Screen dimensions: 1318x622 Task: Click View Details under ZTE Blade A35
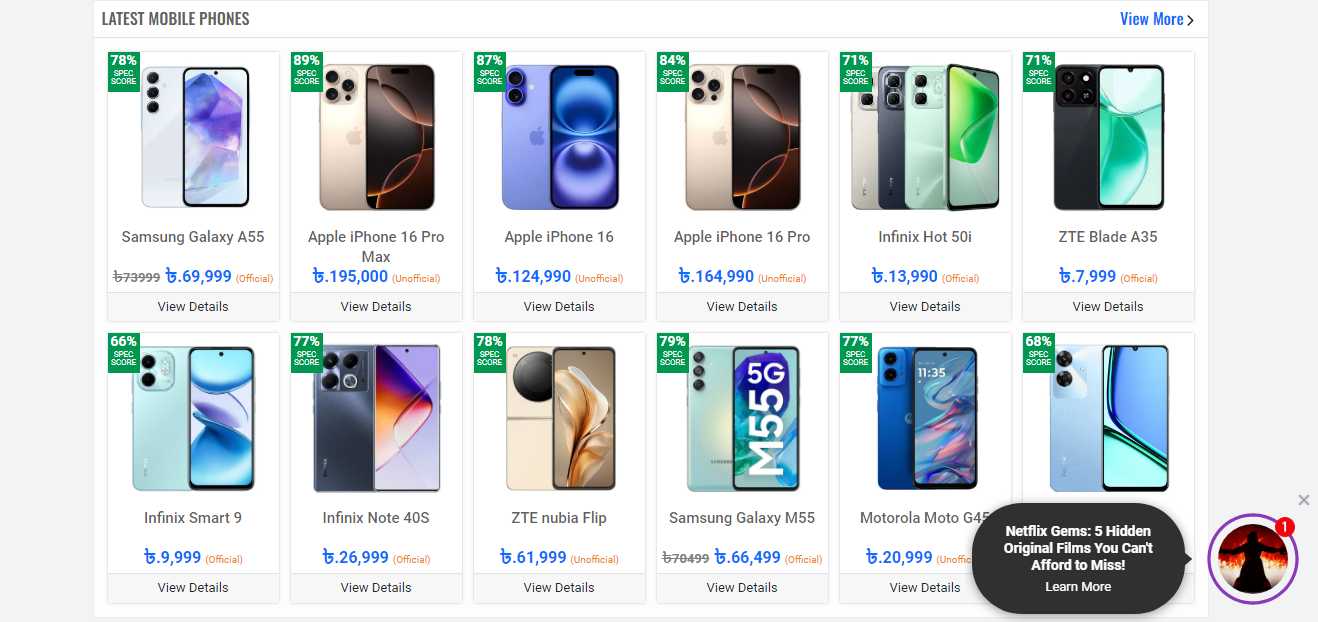pos(1108,307)
